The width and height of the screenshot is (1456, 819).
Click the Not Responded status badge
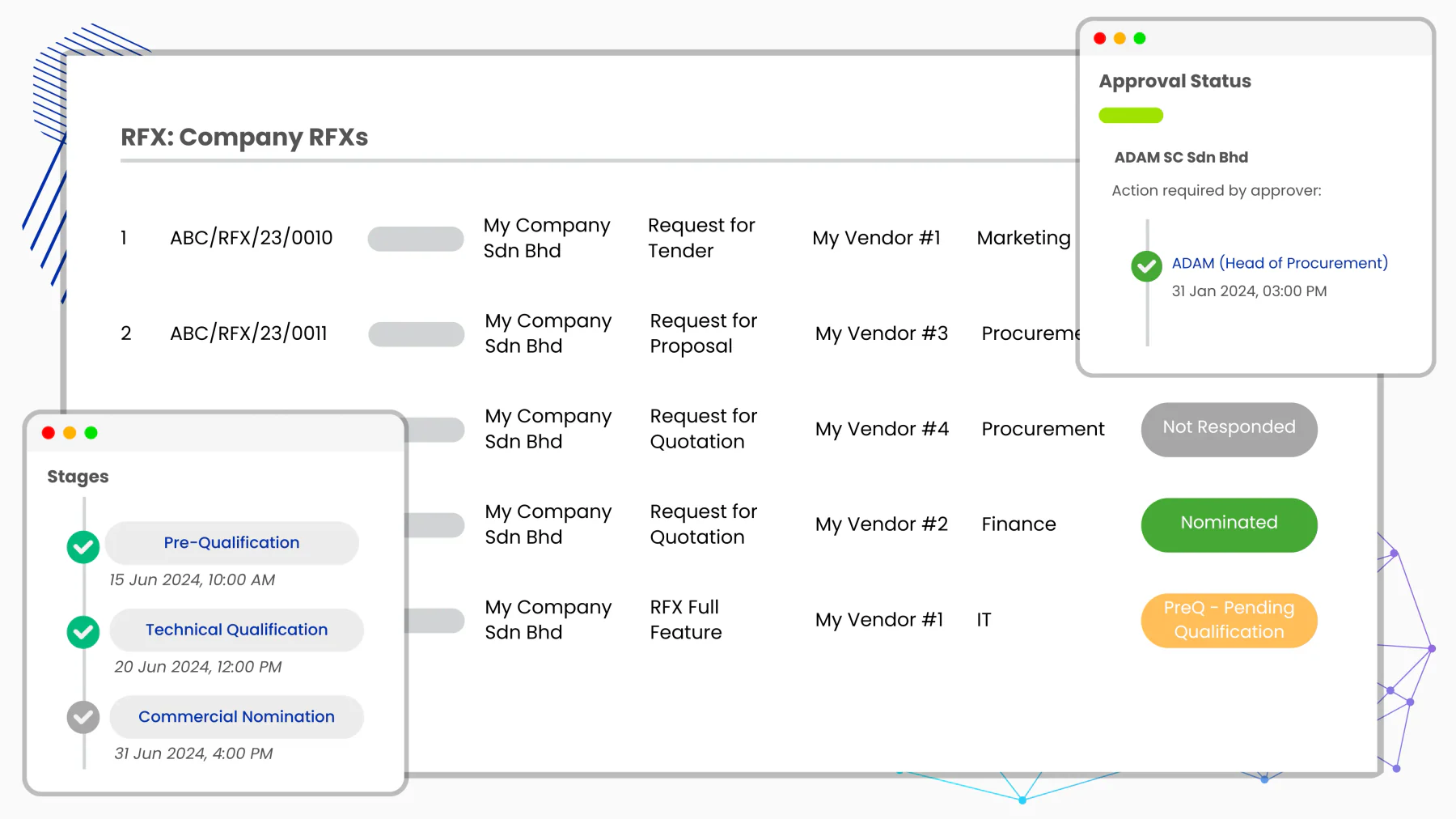(x=1229, y=429)
